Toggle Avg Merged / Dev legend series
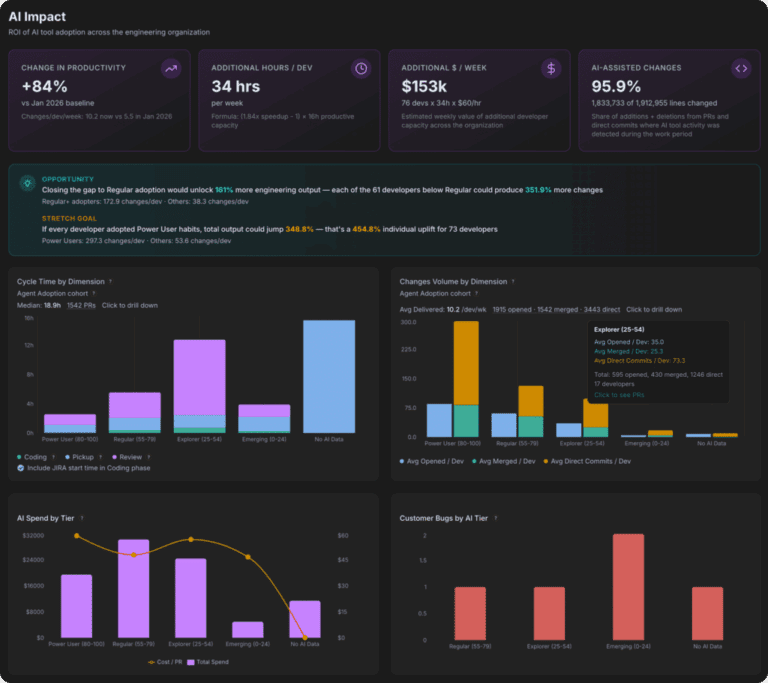The image size is (768, 683). tap(504, 462)
